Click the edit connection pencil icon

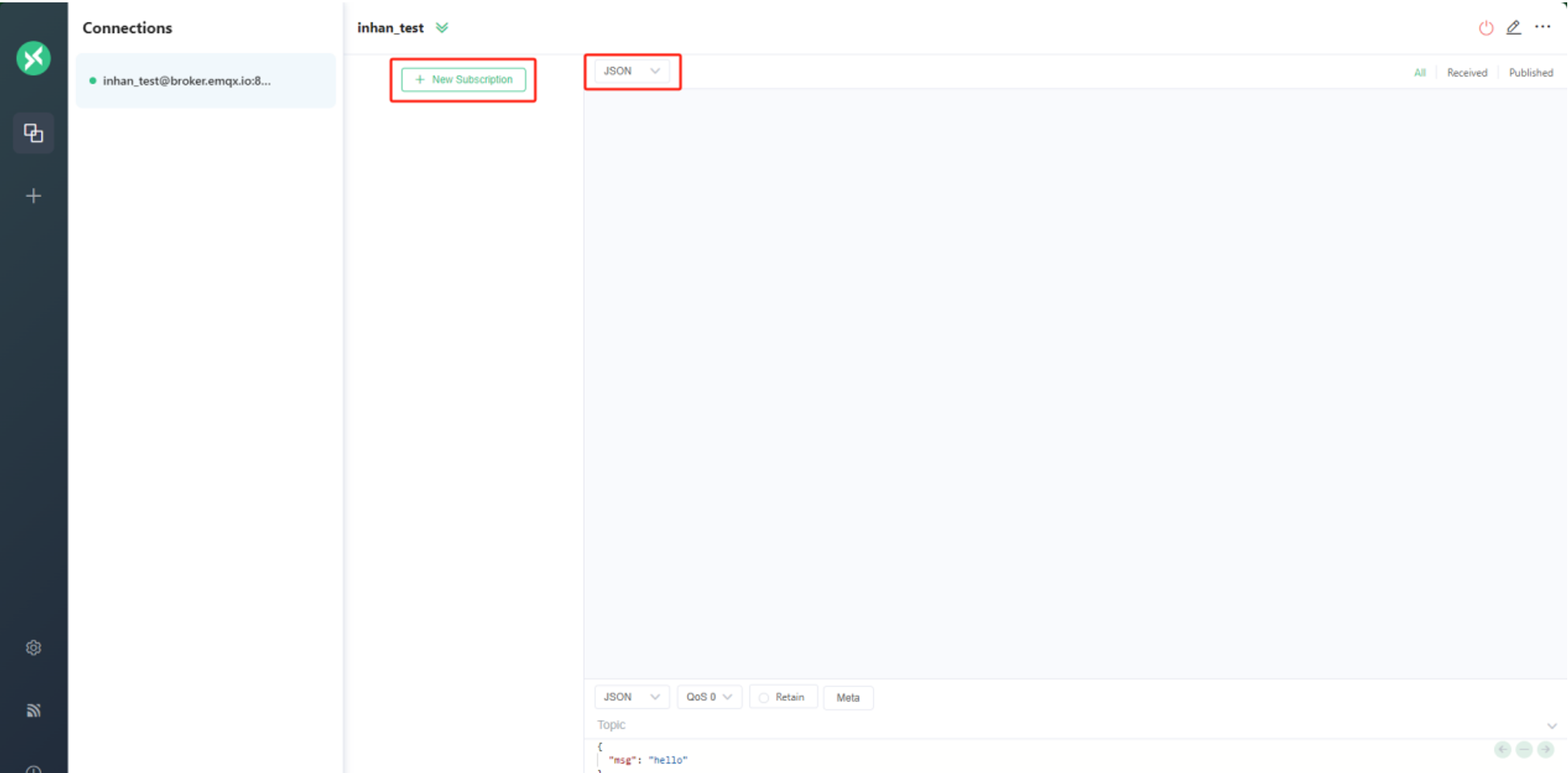tap(1513, 28)
